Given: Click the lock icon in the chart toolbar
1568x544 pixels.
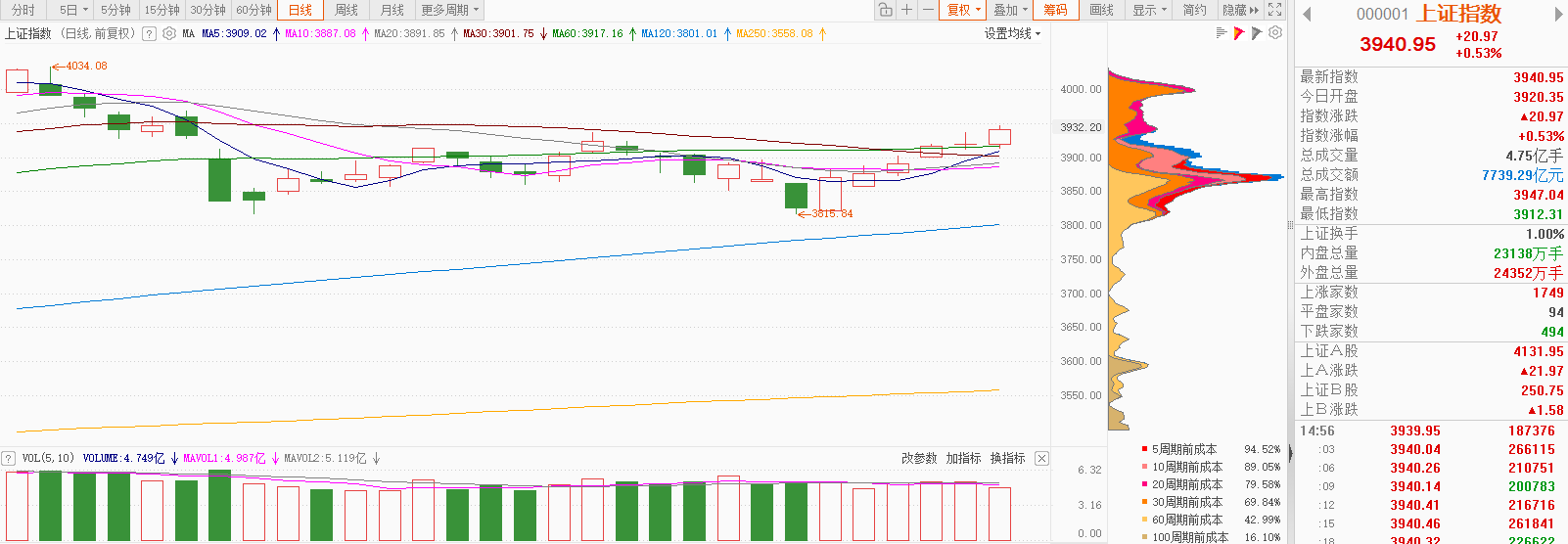Looking at the screenshot, I should (885, 10).
